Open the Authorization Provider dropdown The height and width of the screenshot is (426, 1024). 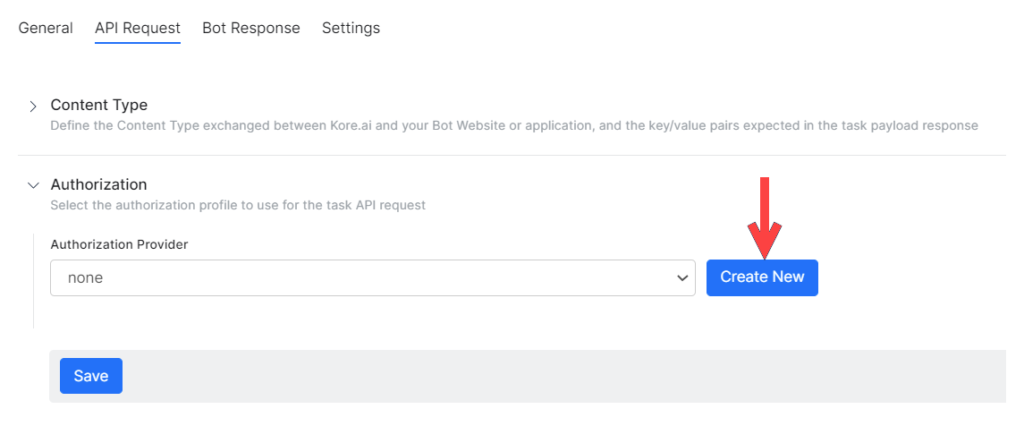tap(372, 278)
